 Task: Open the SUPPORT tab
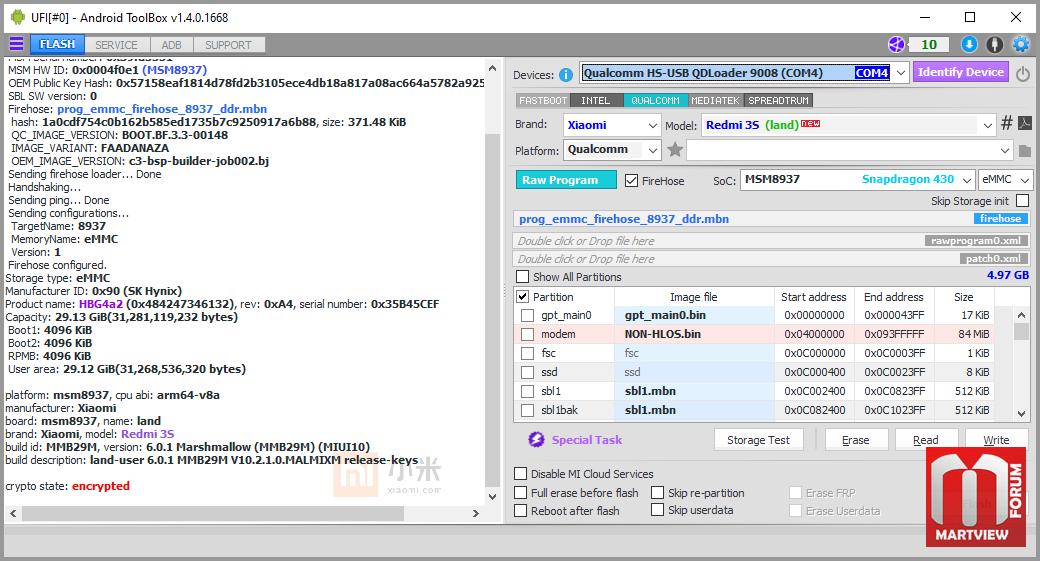pyautogui.click(x=228, y=45)
